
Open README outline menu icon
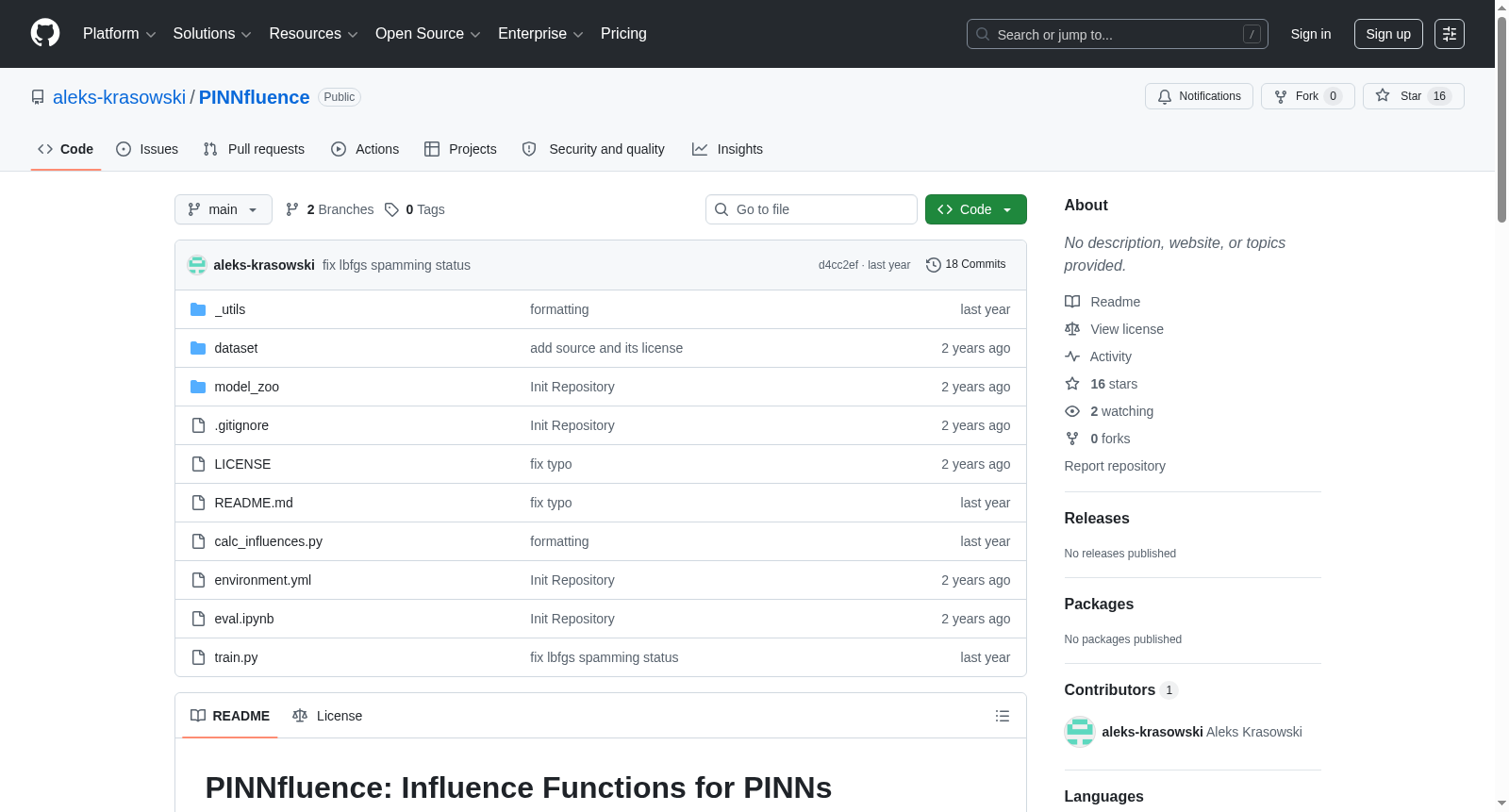click(x=1003, y=716)
